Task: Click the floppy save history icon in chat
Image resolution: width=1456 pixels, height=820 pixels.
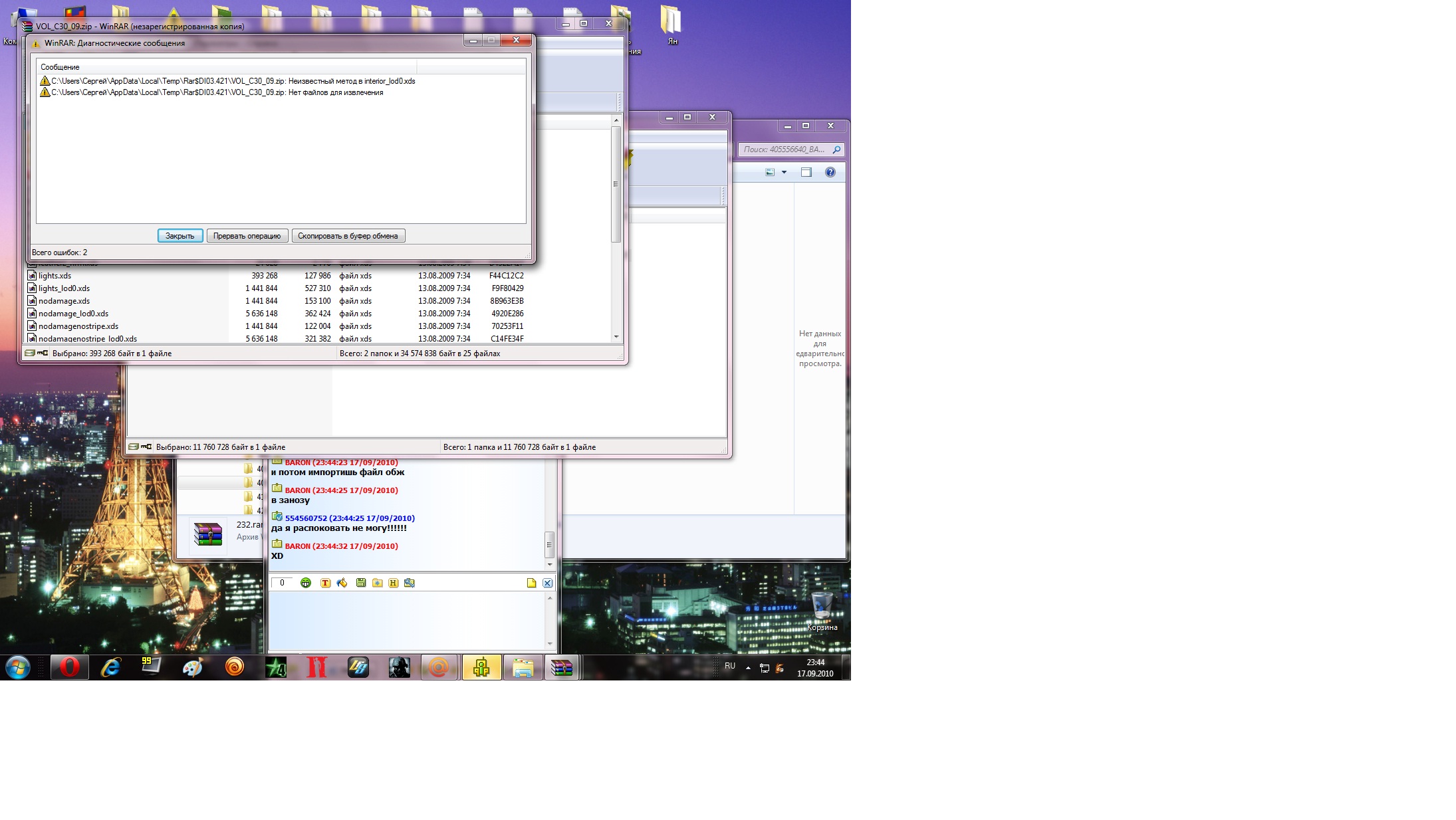Action: click(361, 583)
